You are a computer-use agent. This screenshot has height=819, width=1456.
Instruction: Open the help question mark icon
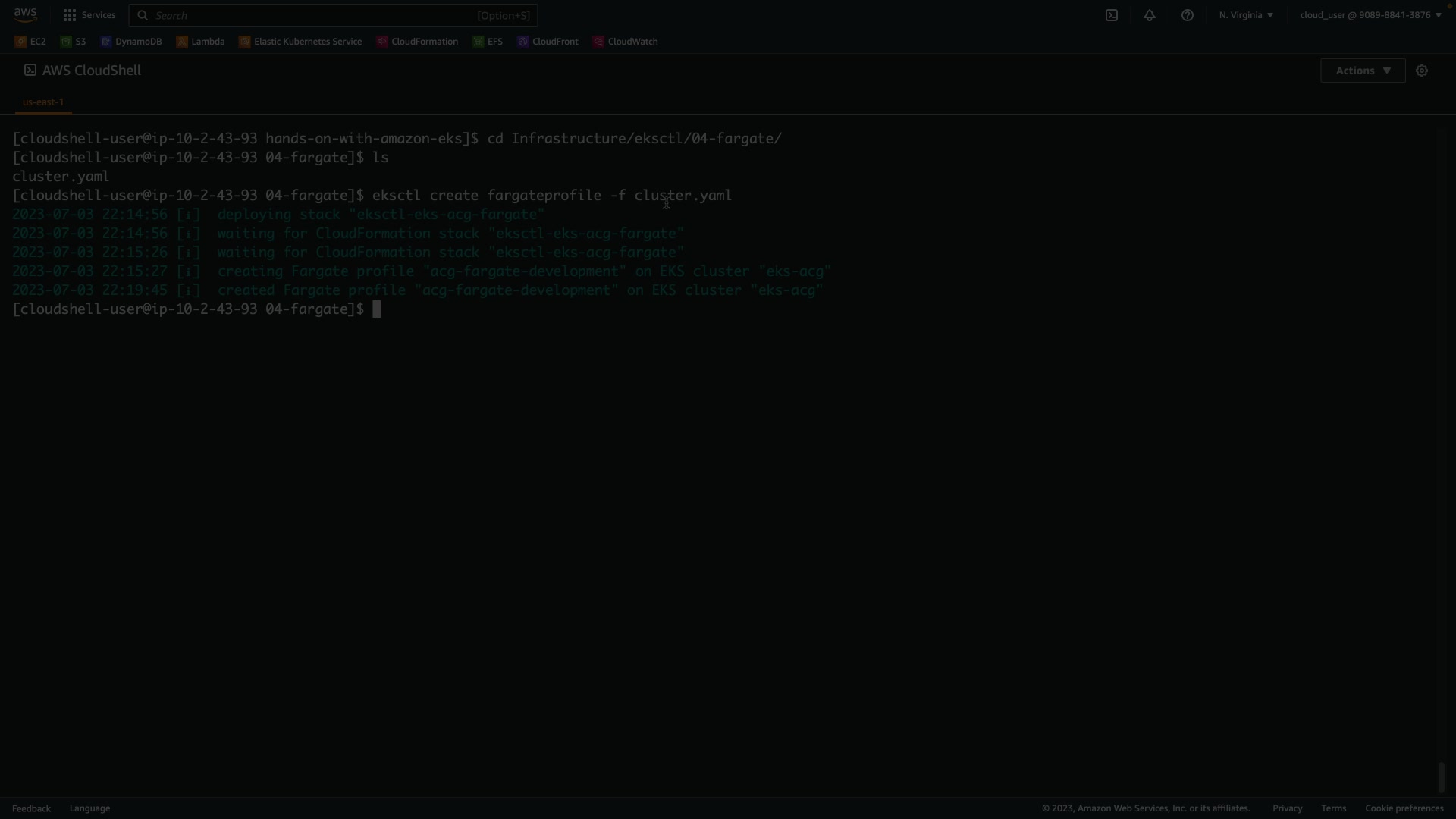coord(1188,15)
